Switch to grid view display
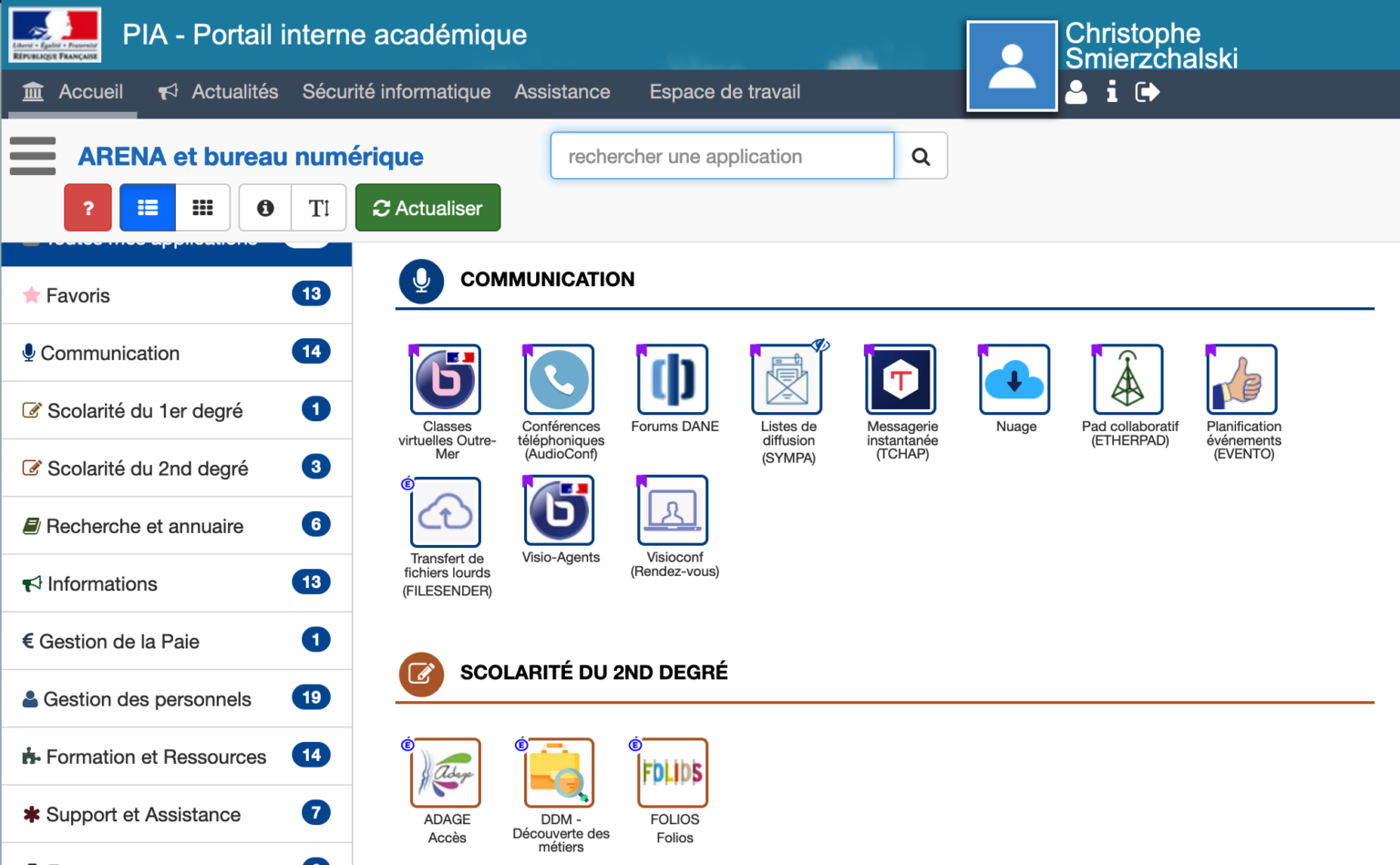 (x=202, y=208)
